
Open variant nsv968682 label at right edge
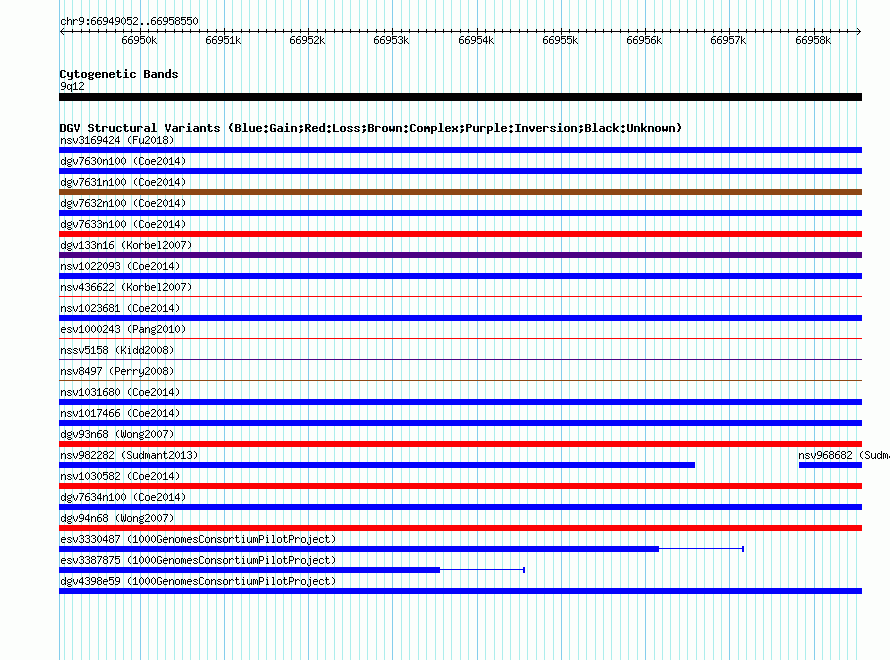click(x=844, y=455)
